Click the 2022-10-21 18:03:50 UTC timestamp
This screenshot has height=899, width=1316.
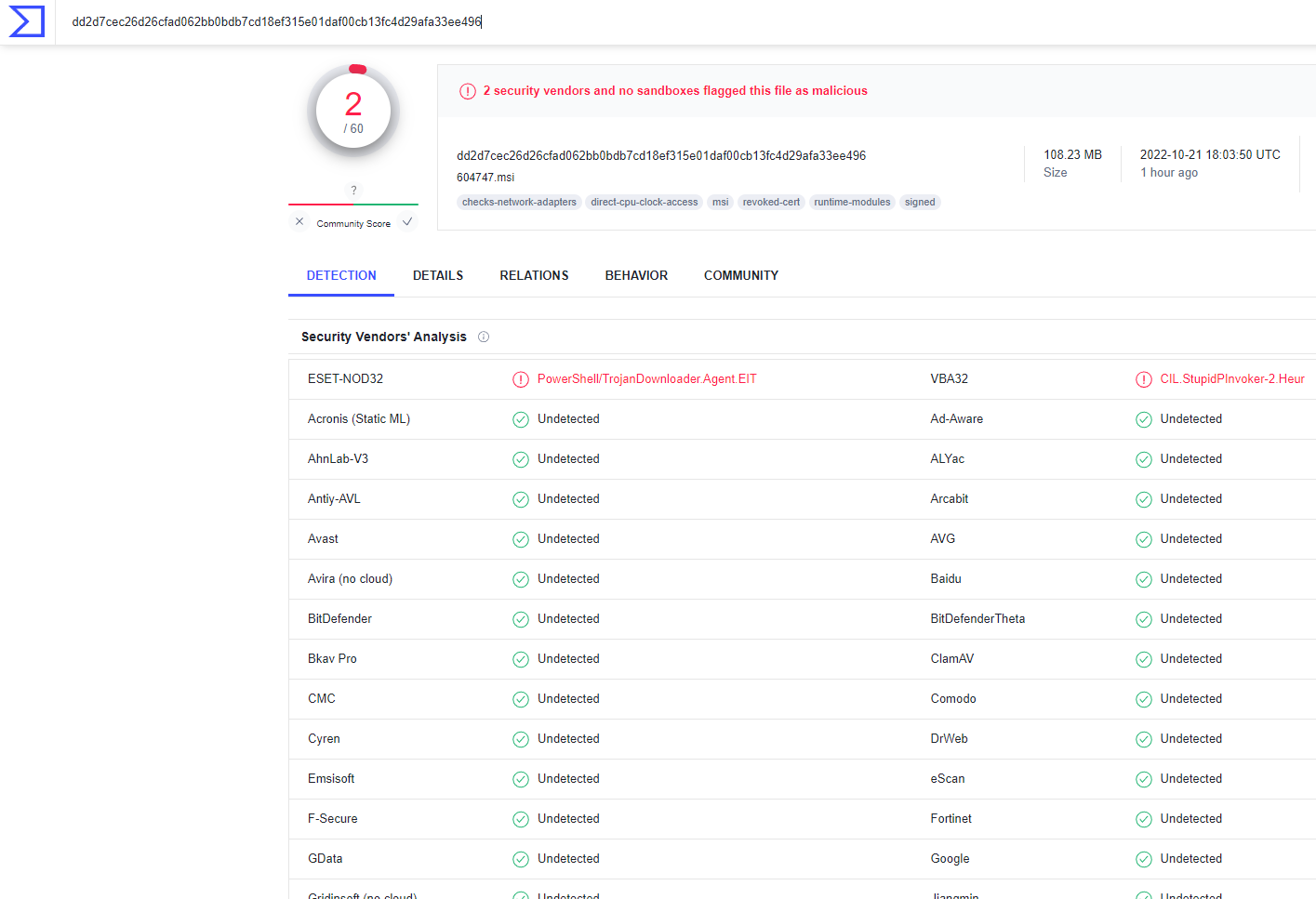[x=1210, y=154]
